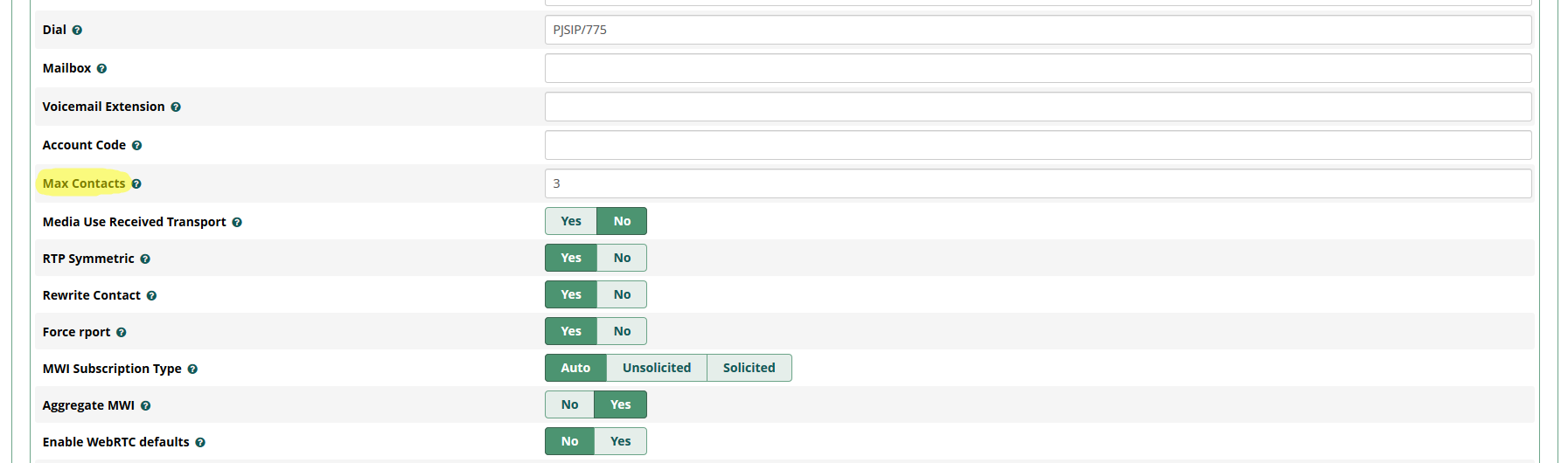
Task: Set Media Use Received Transport to Yes
Action: click(x=571, y=221)
